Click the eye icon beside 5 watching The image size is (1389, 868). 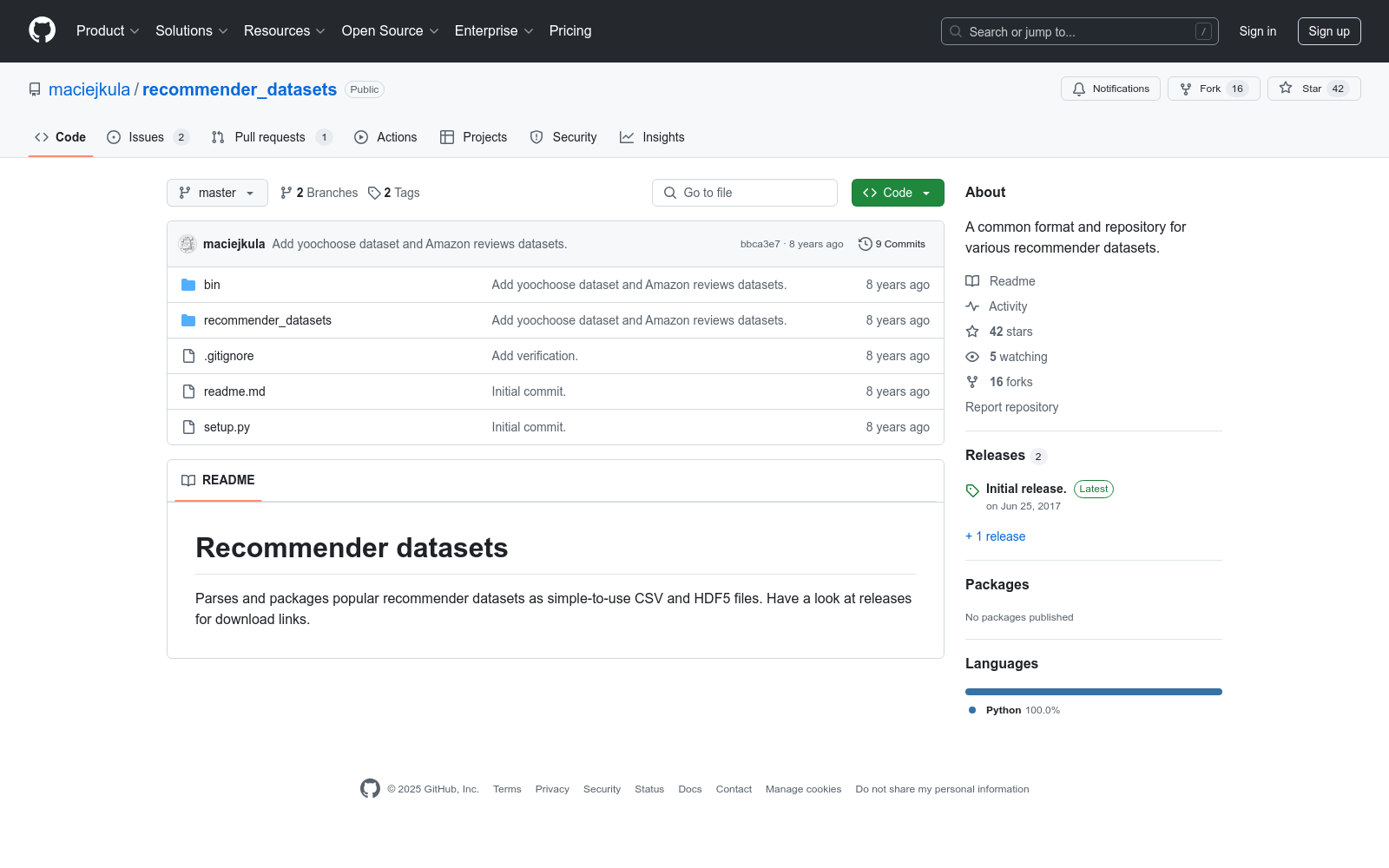(x=972, y=357)
